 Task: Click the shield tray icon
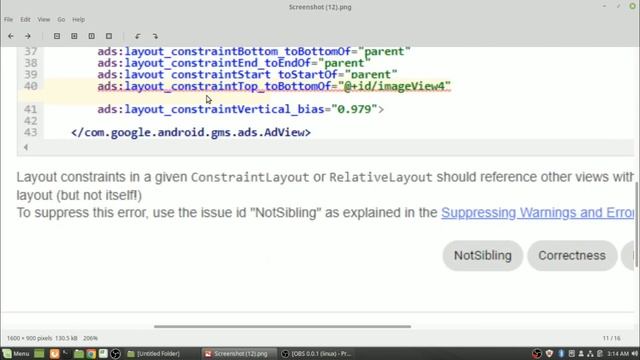tap(549, 353)
